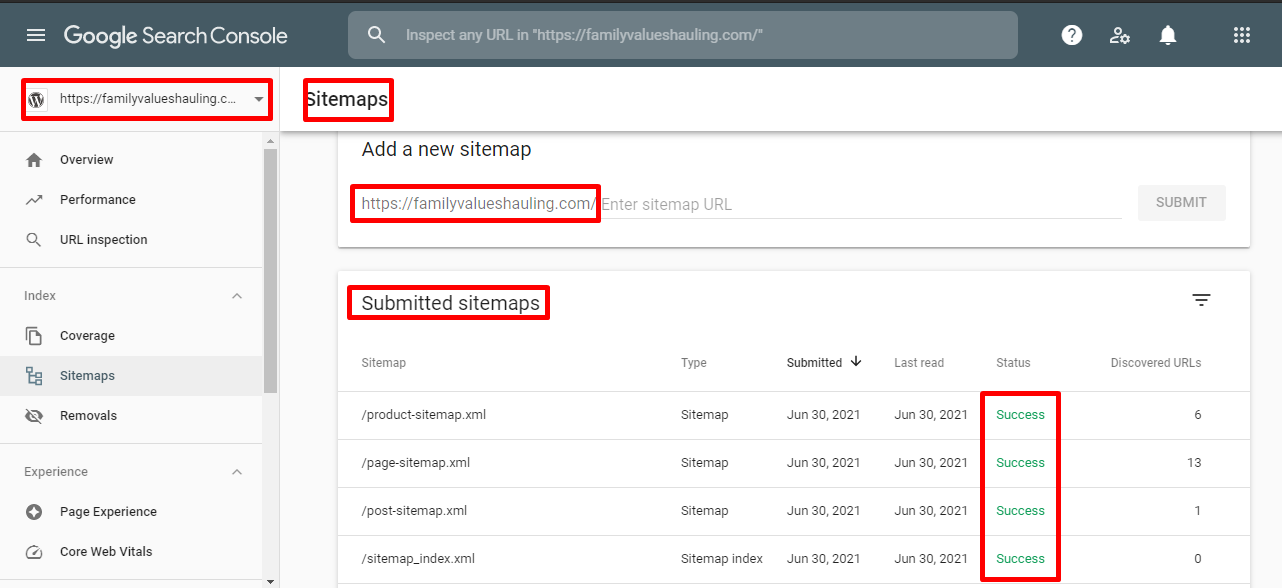Open the Google apps grid
The width and height of the screenshot is (1282, 588).
pyautogui.click(x=1242, y=35)
